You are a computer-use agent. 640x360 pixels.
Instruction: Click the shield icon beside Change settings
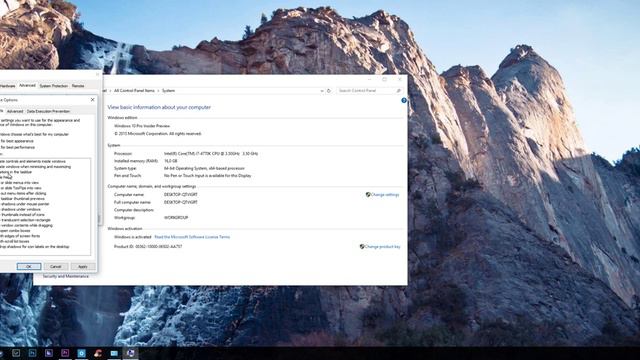point(368,195)
